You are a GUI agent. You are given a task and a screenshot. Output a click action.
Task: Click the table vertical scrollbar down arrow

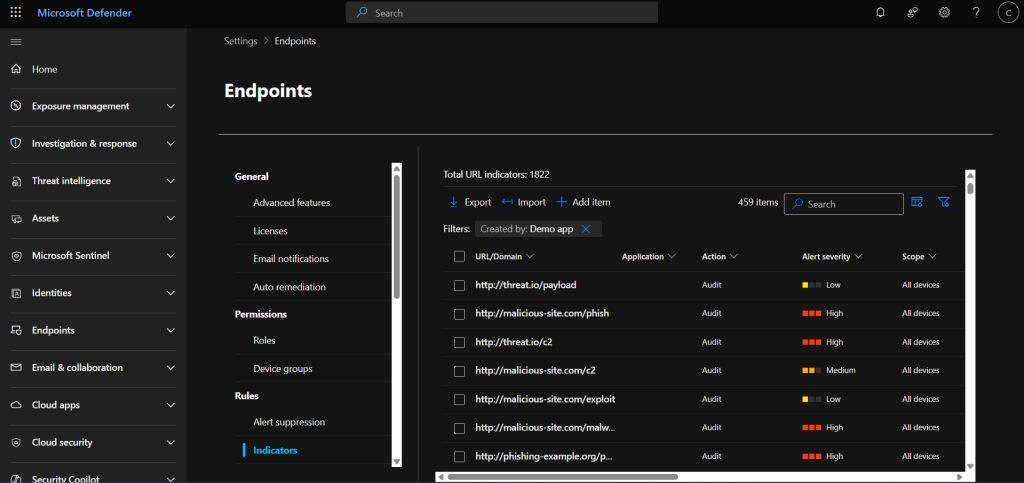[970, 466]
